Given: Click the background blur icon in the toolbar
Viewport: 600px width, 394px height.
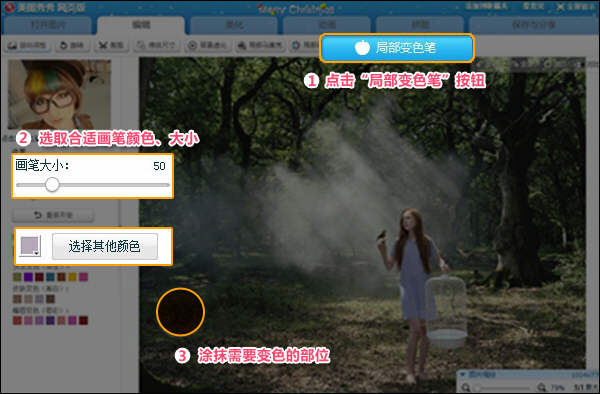Looking at the screenshot, I should click(x=192, y=46).
